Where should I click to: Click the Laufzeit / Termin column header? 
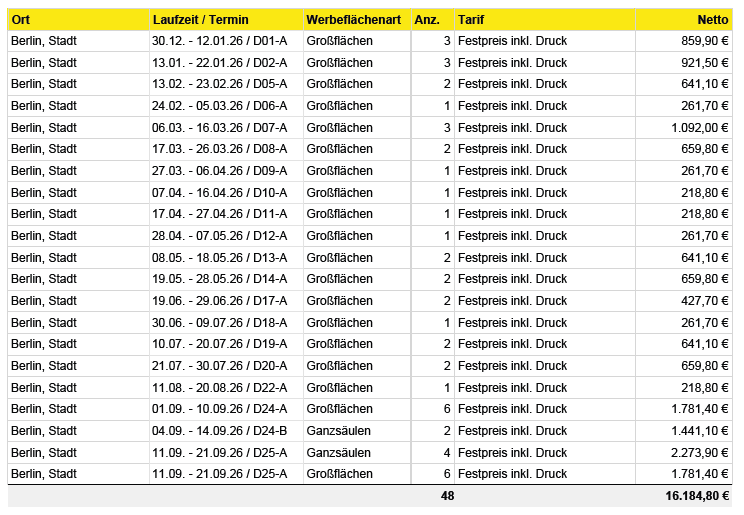coord(201,20)
